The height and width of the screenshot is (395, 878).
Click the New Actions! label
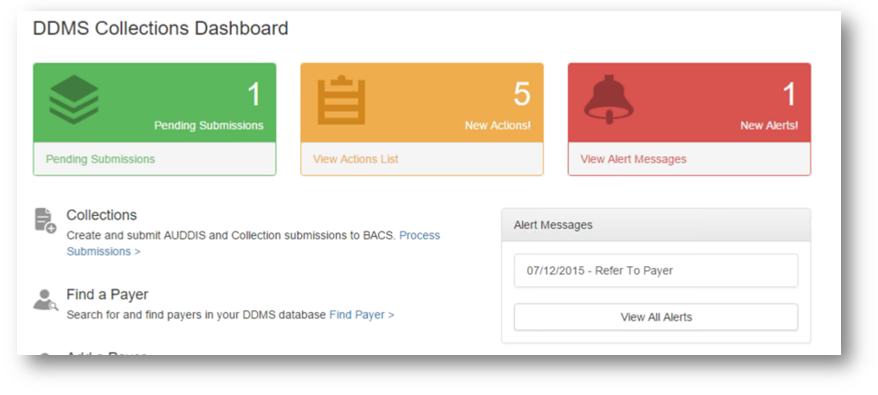tap(498, 126)
